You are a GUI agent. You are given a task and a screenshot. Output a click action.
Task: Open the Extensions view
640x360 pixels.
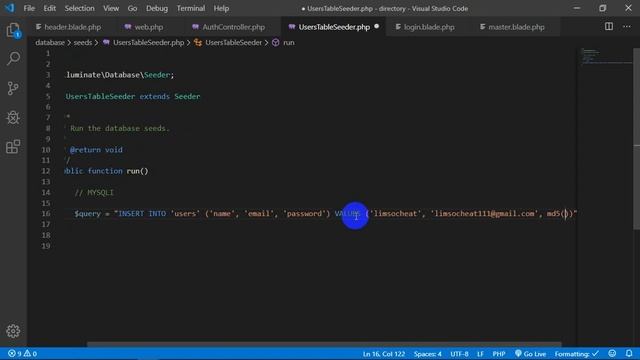(x=13, y=147)
